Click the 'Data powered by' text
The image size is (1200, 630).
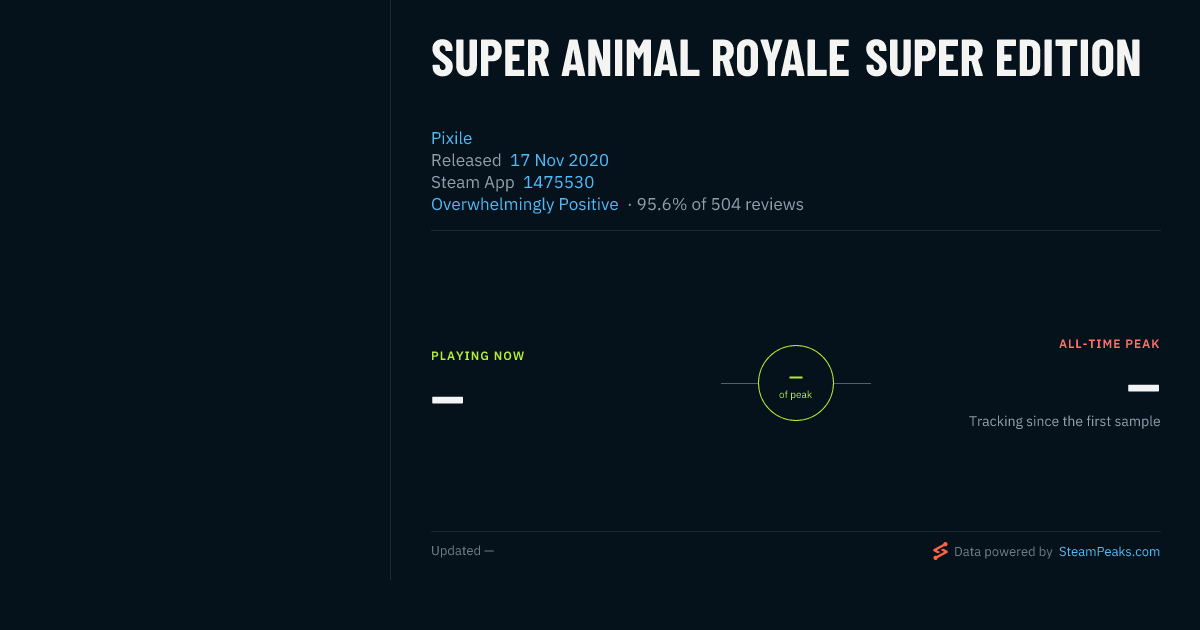[x=1003, y=551]
